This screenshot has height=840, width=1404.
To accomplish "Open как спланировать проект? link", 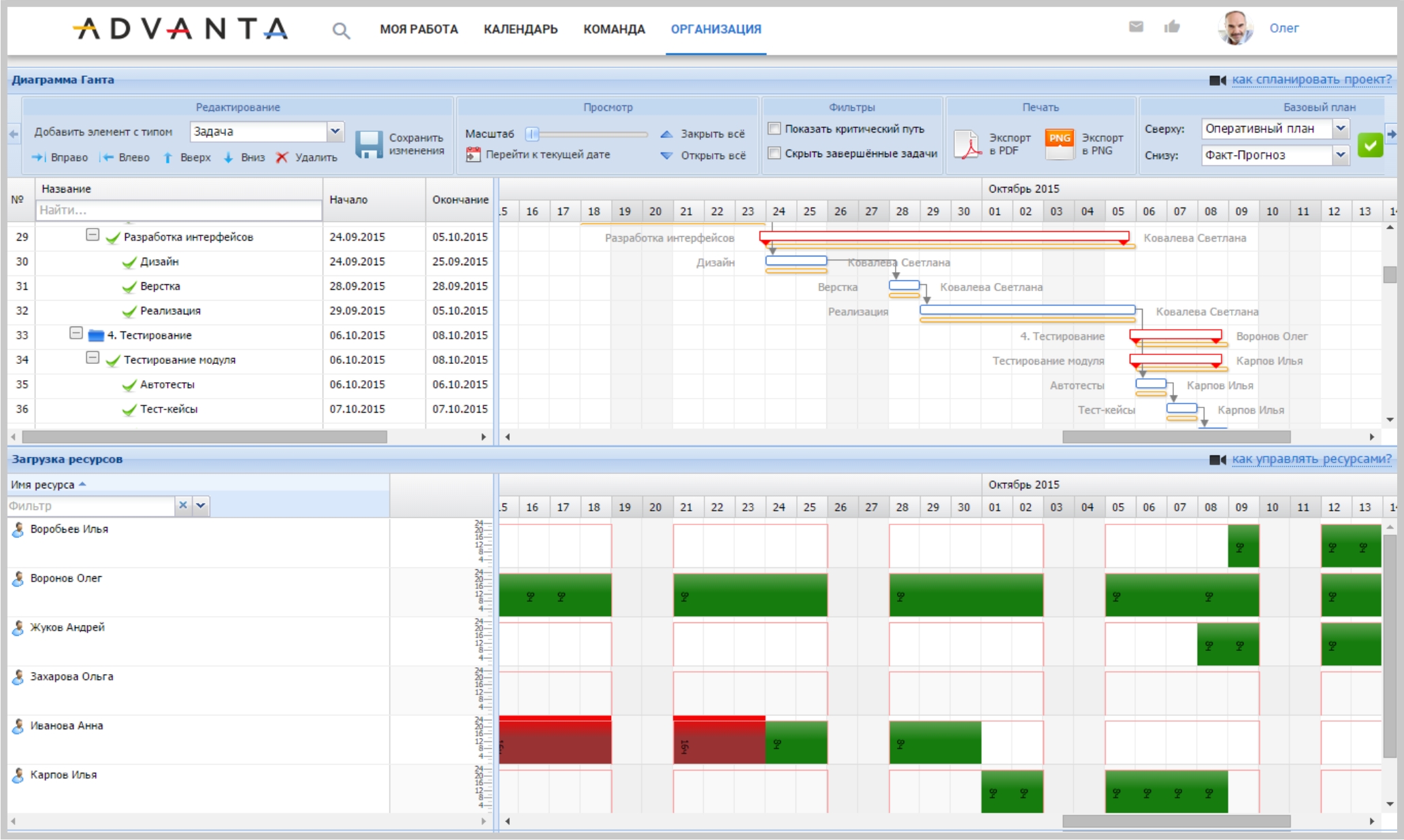I will point(1311,80).
